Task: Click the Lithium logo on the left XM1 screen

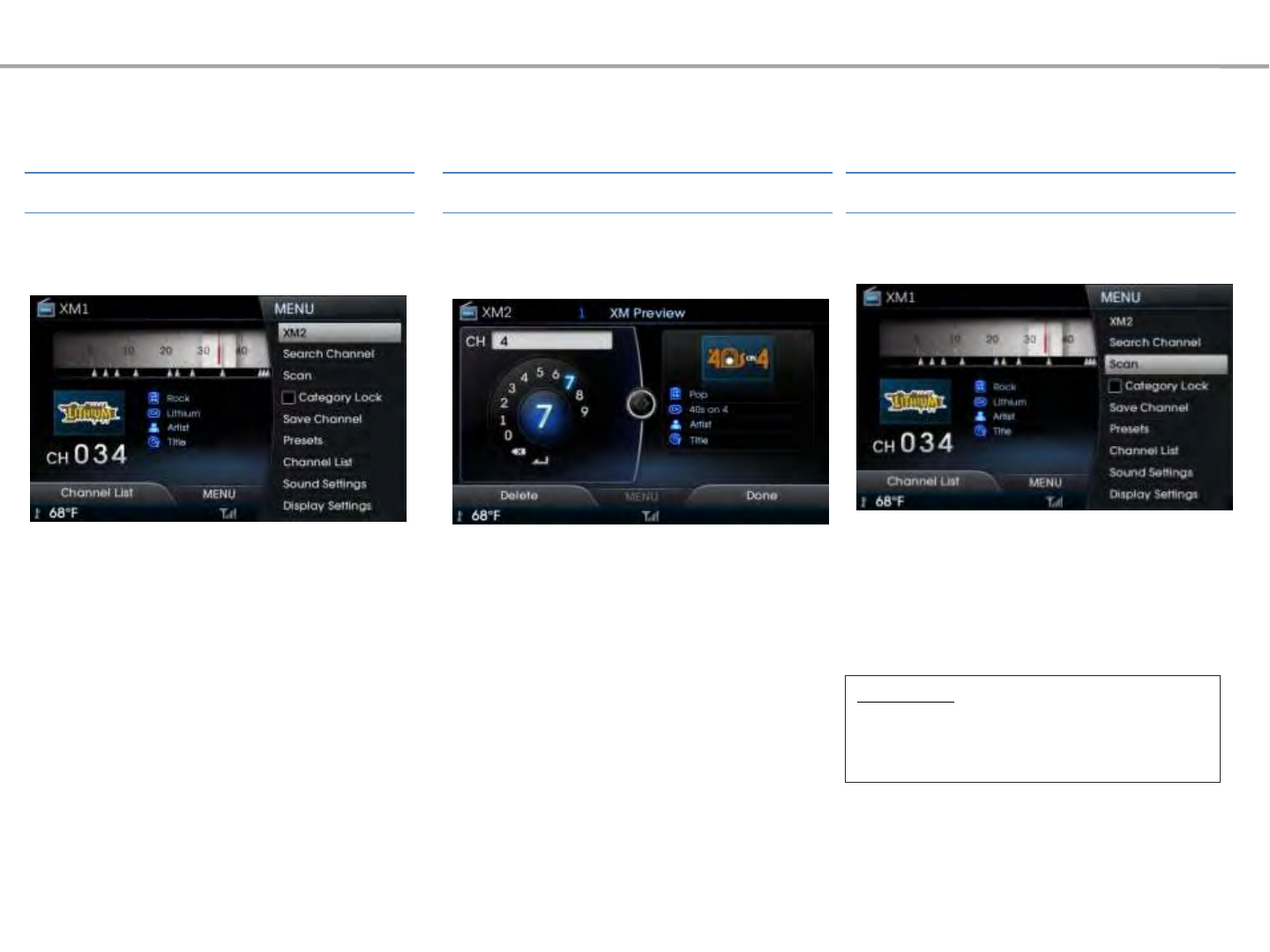Action: point(88,413)
